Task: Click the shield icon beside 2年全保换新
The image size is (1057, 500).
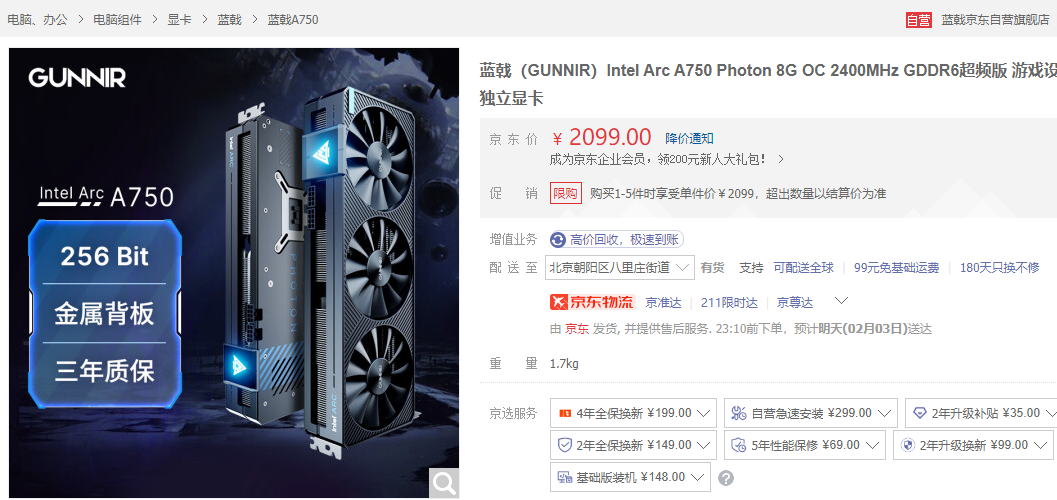Action: (x=565, y=445)
